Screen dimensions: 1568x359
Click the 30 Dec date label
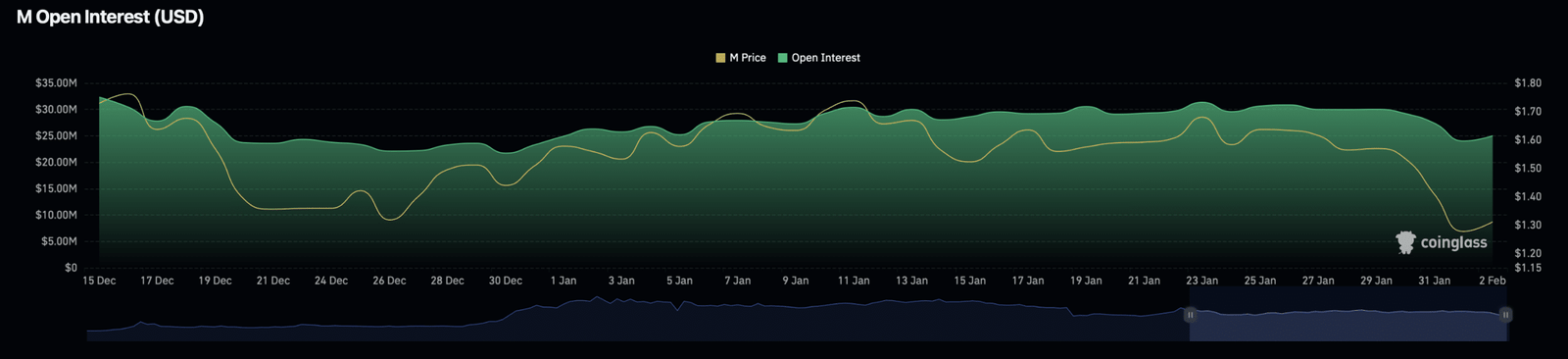pos(506,281)
